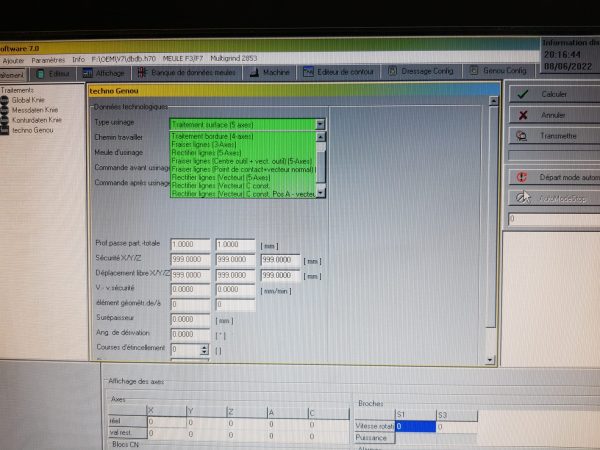Expand the Type usinage dropdown arrow
Screen dimensions: 600x450
coord(320,124)
